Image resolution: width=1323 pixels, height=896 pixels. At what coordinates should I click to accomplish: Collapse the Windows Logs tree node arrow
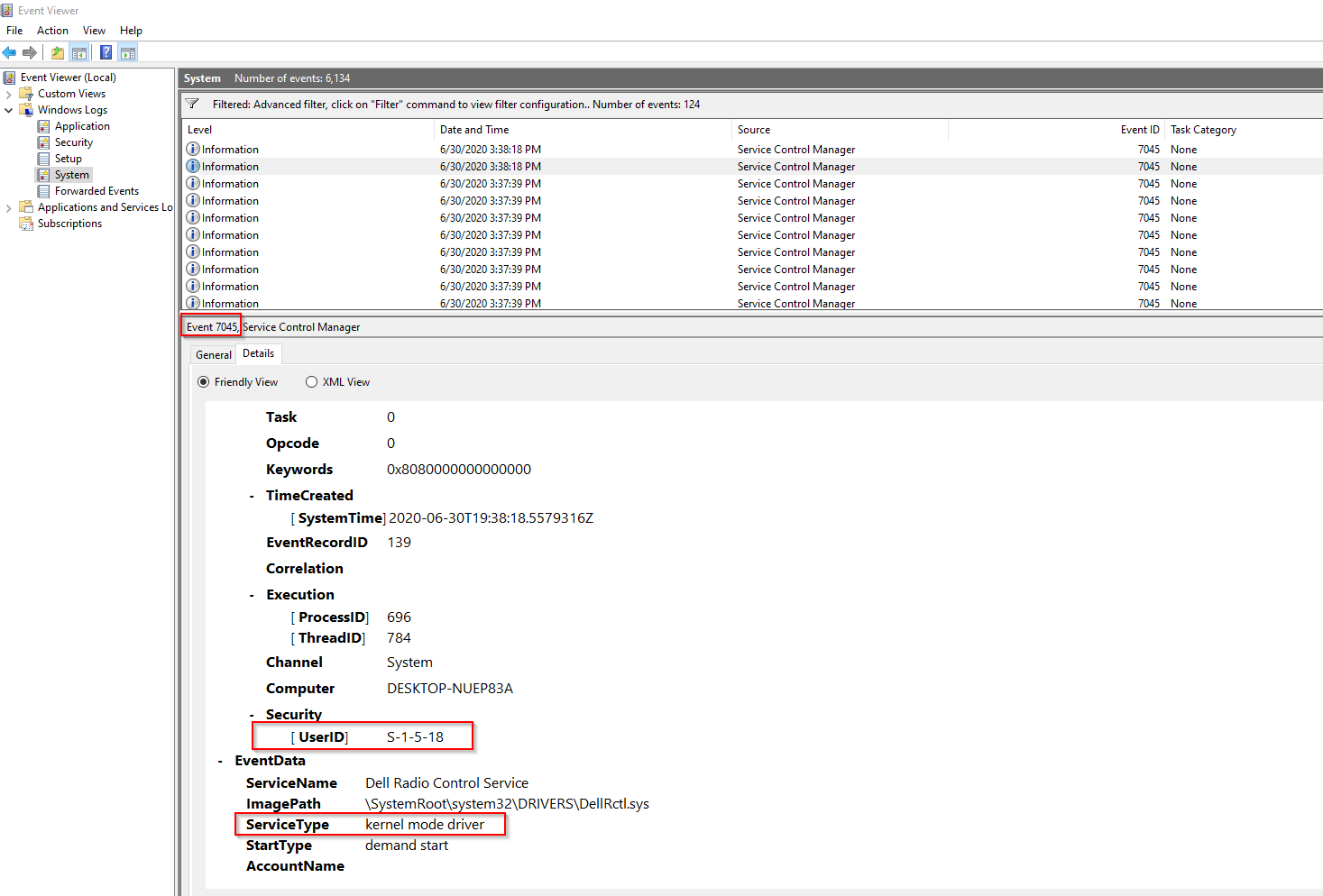[x=9, y=110]
